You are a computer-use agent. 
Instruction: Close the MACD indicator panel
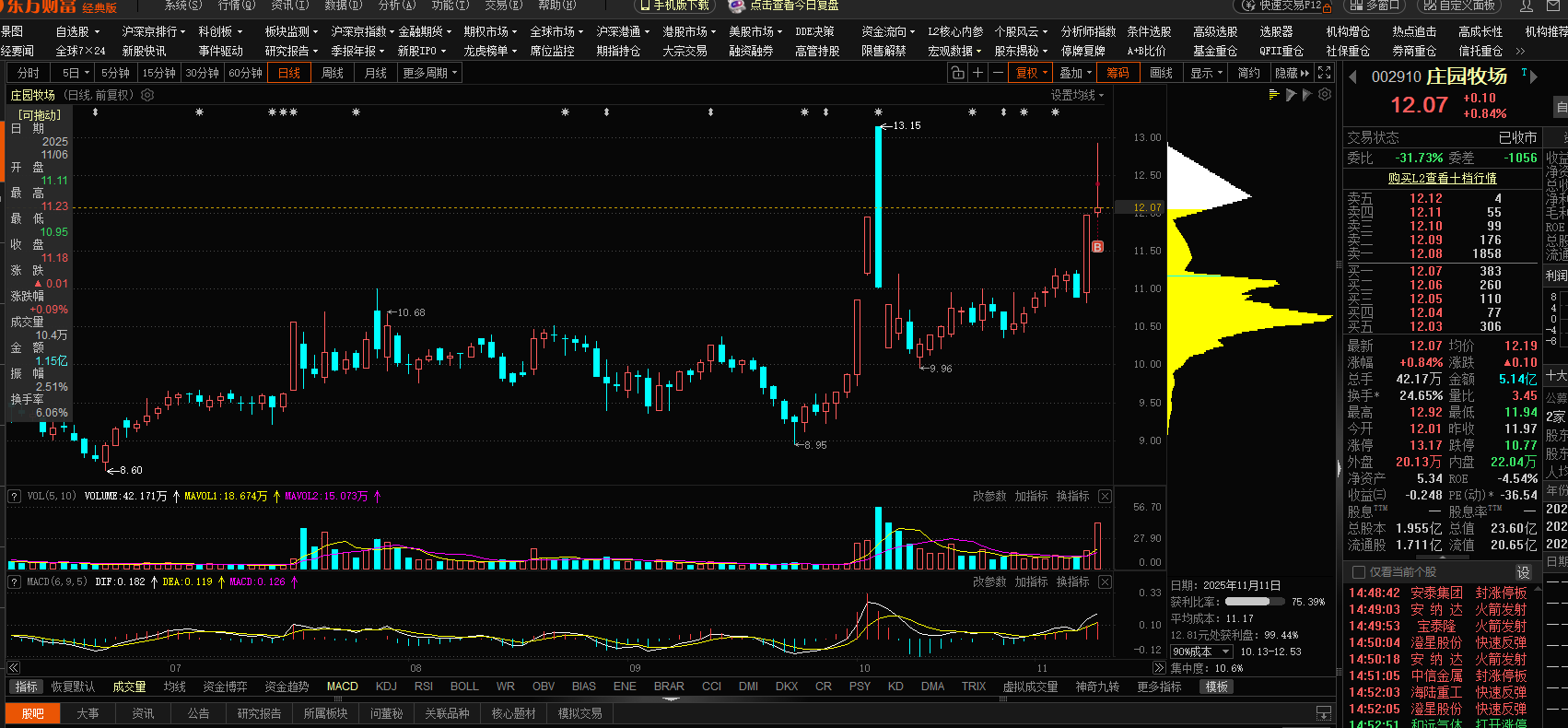pos(1105,581)
